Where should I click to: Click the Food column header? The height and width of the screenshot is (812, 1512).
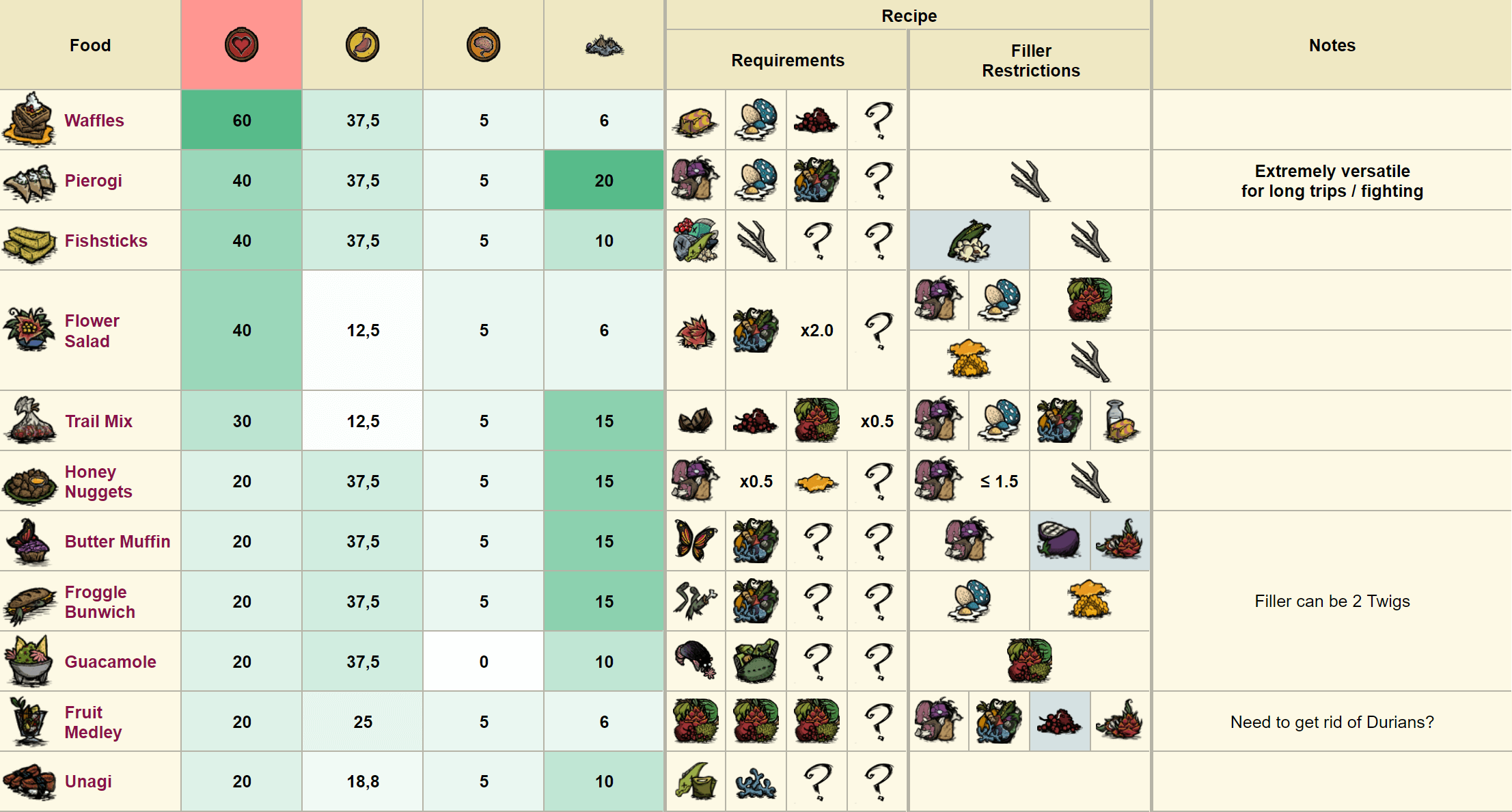point(90,45)
